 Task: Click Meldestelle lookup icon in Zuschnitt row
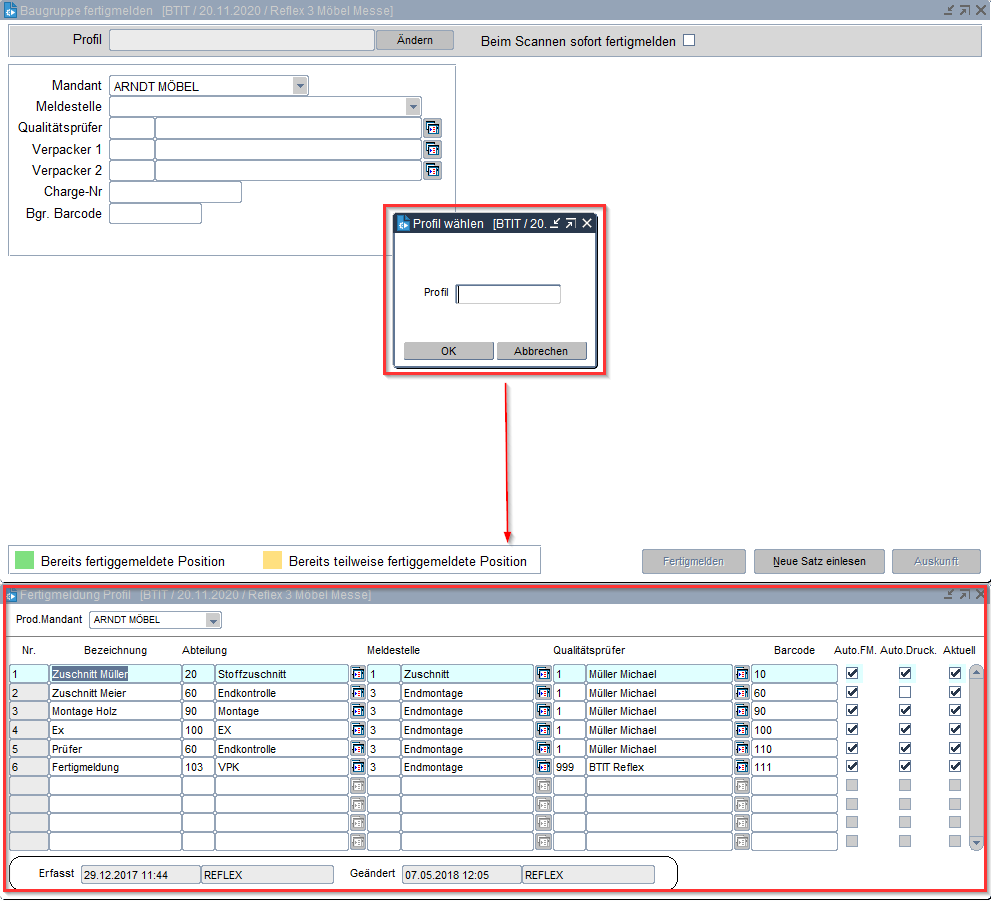point(543,674)
